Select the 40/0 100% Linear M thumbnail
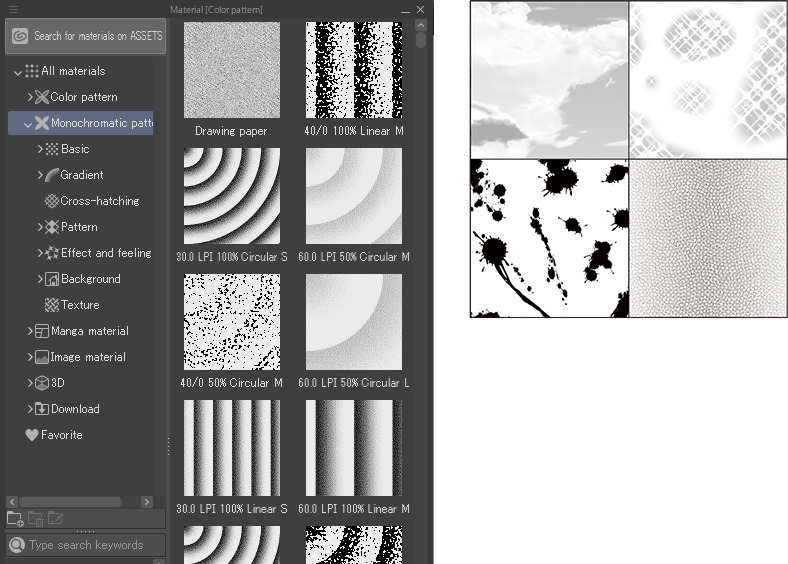This screenshot has height=564, width=788. [x=354, y=70]
